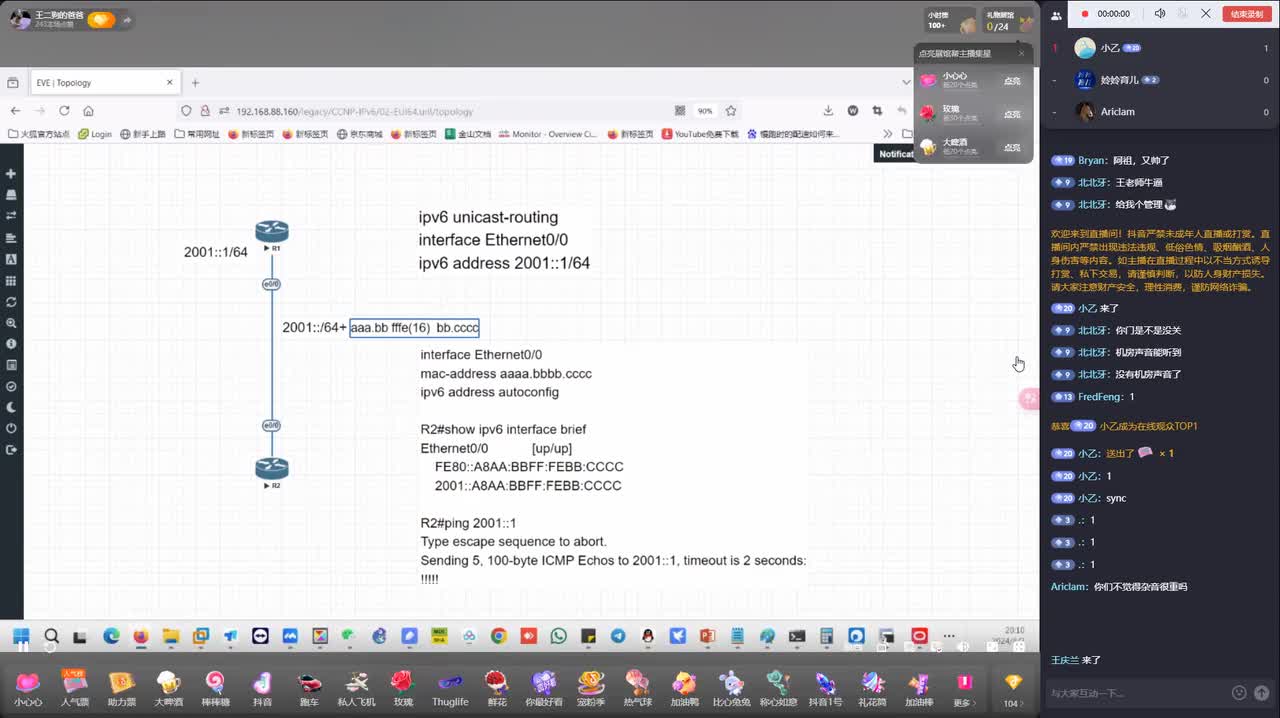Send the 跑车 gift in gift bar
The height and width of the screenshot is (718, 1280).
tap(309, 688)
